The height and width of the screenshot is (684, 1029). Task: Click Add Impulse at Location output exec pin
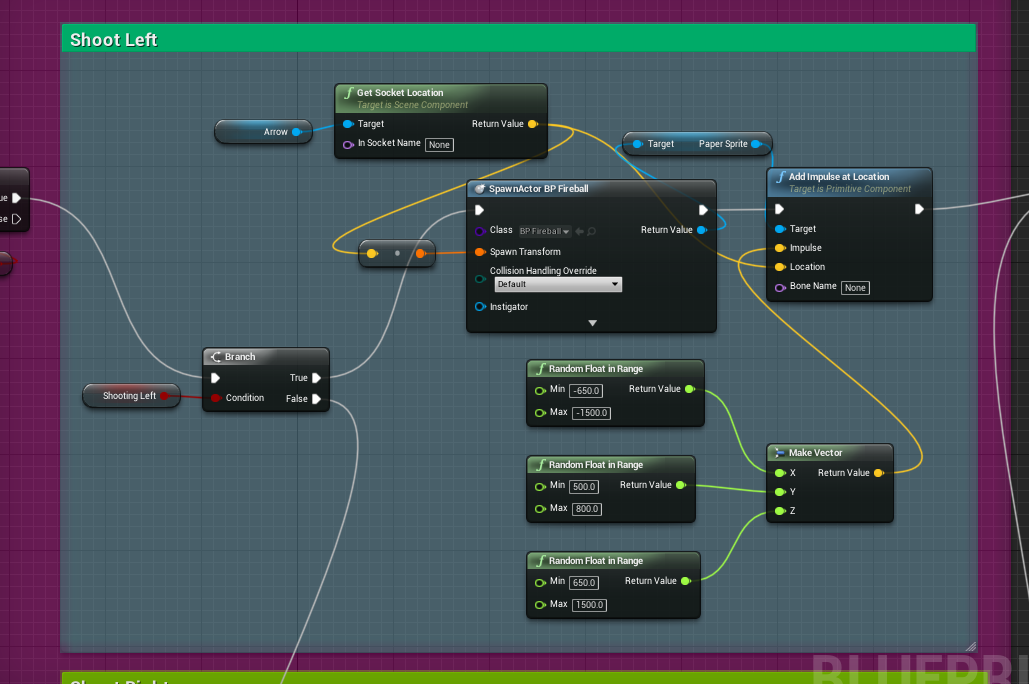[x=919, y=209]
